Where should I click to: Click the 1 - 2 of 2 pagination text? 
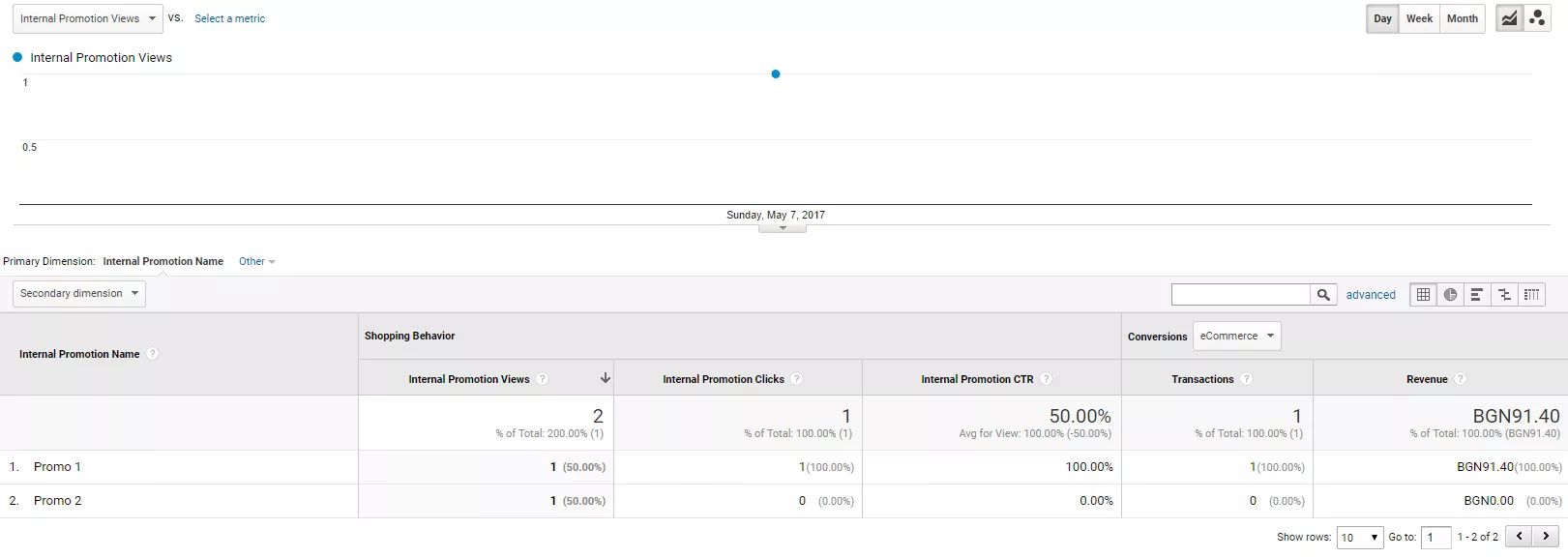click(1478, 537)
